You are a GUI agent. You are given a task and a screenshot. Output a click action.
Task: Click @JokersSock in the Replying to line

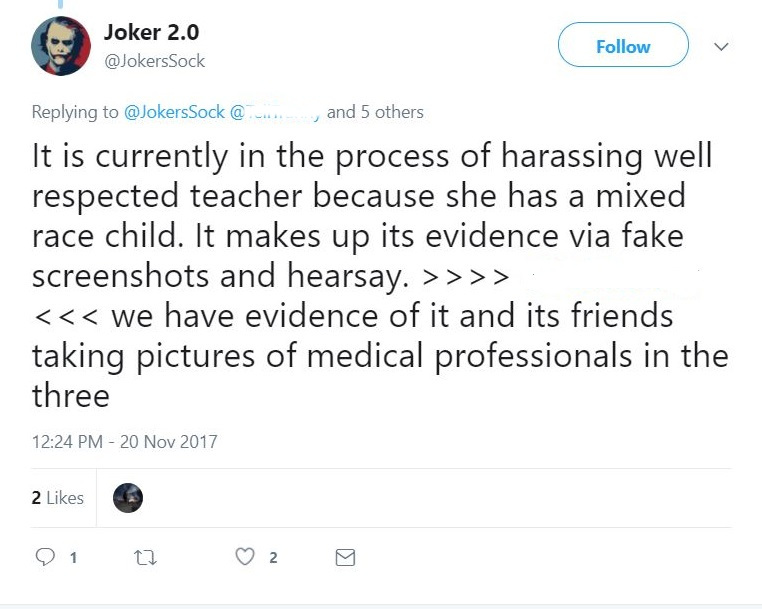(174, 112)
